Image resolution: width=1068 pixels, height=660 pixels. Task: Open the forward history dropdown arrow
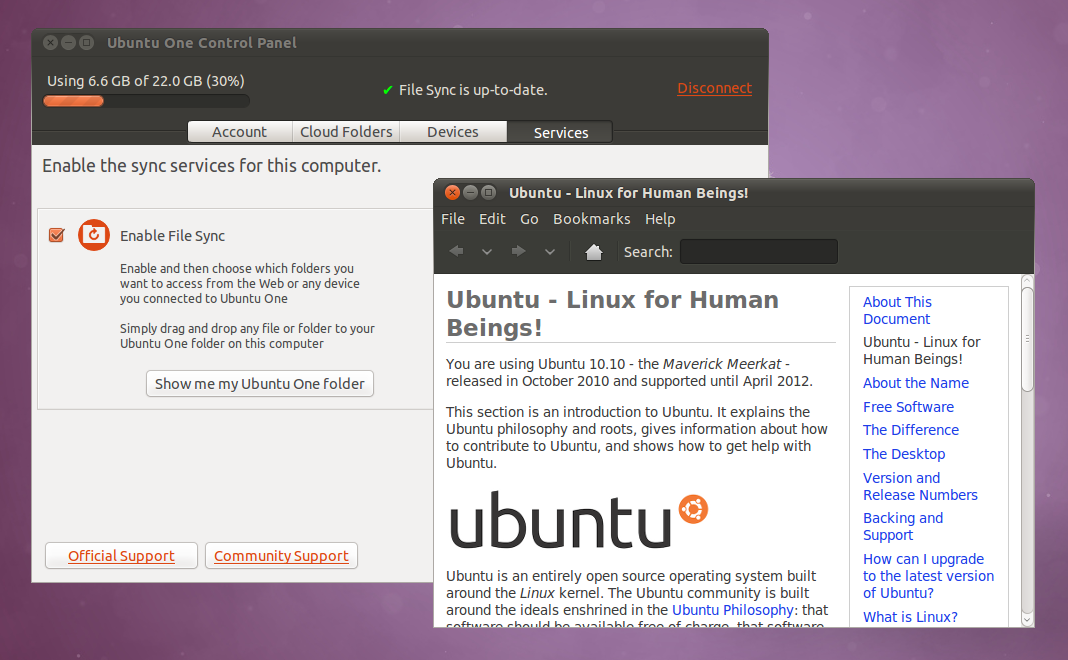tap(550, 252)
